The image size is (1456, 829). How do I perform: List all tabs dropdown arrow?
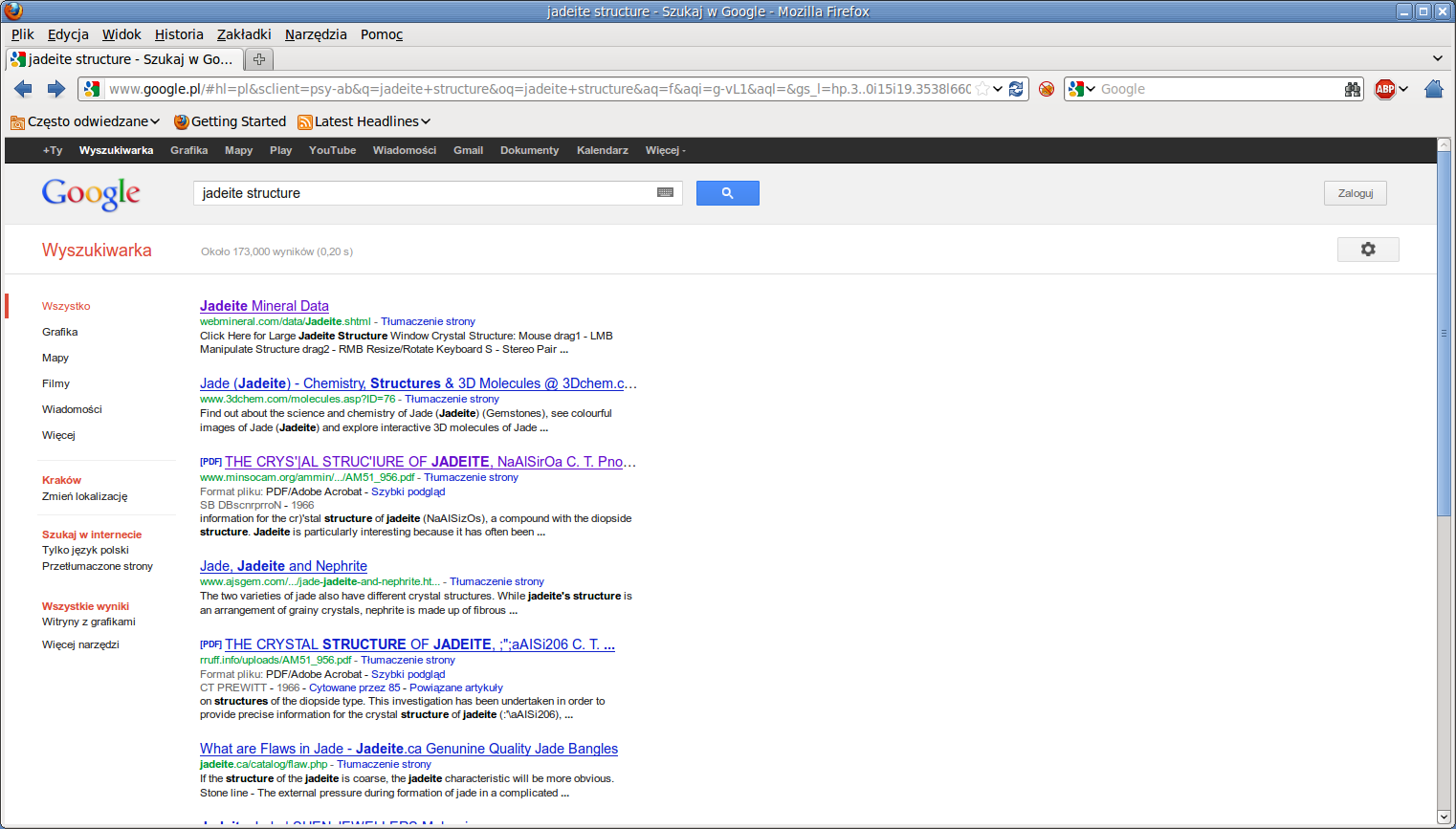(1437, 59)
